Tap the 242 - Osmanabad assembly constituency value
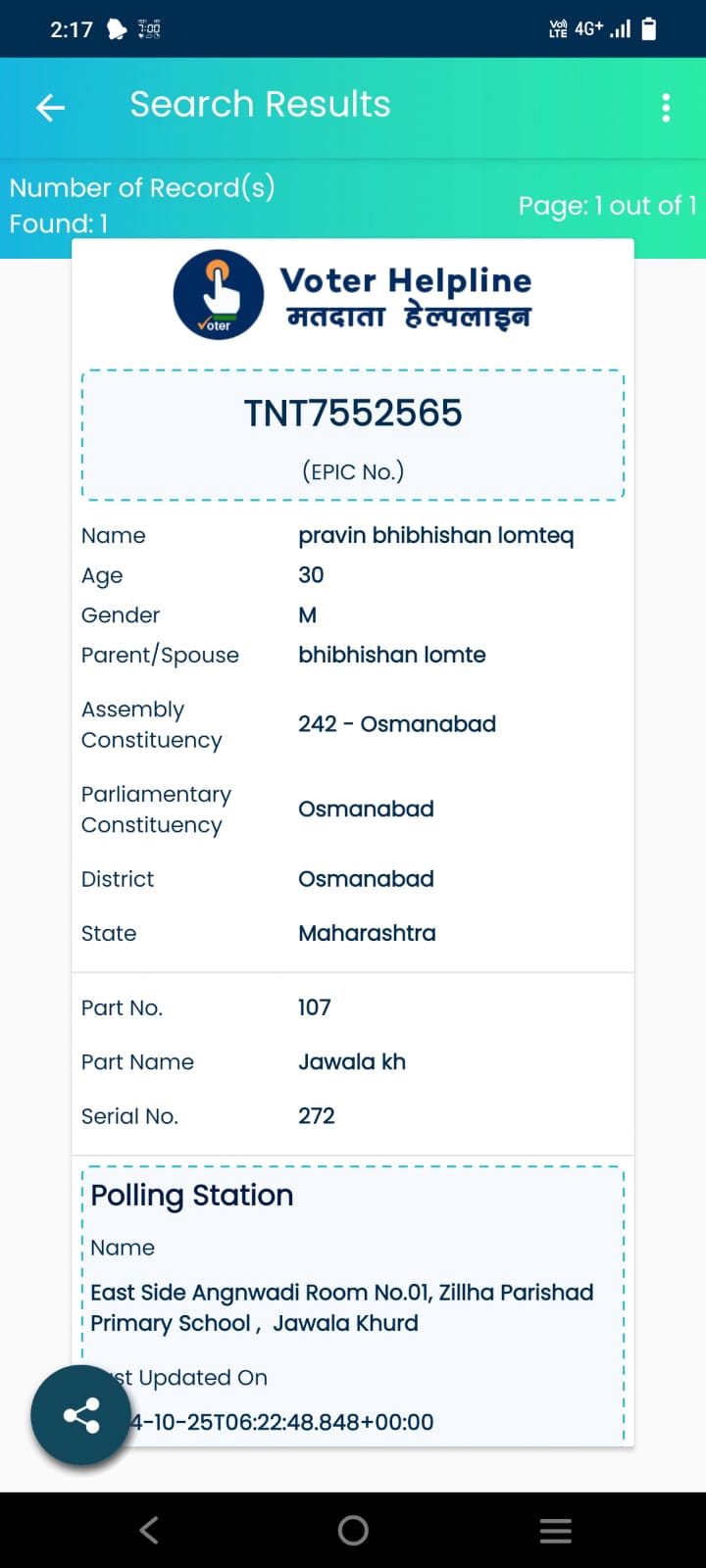706x1568 pixels. [x=397, y=724]
